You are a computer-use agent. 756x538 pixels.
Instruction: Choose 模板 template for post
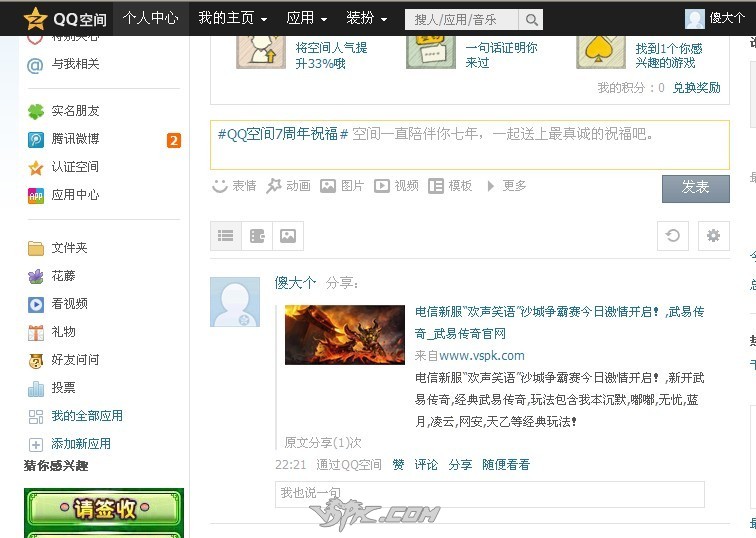(x=450, y=186)
